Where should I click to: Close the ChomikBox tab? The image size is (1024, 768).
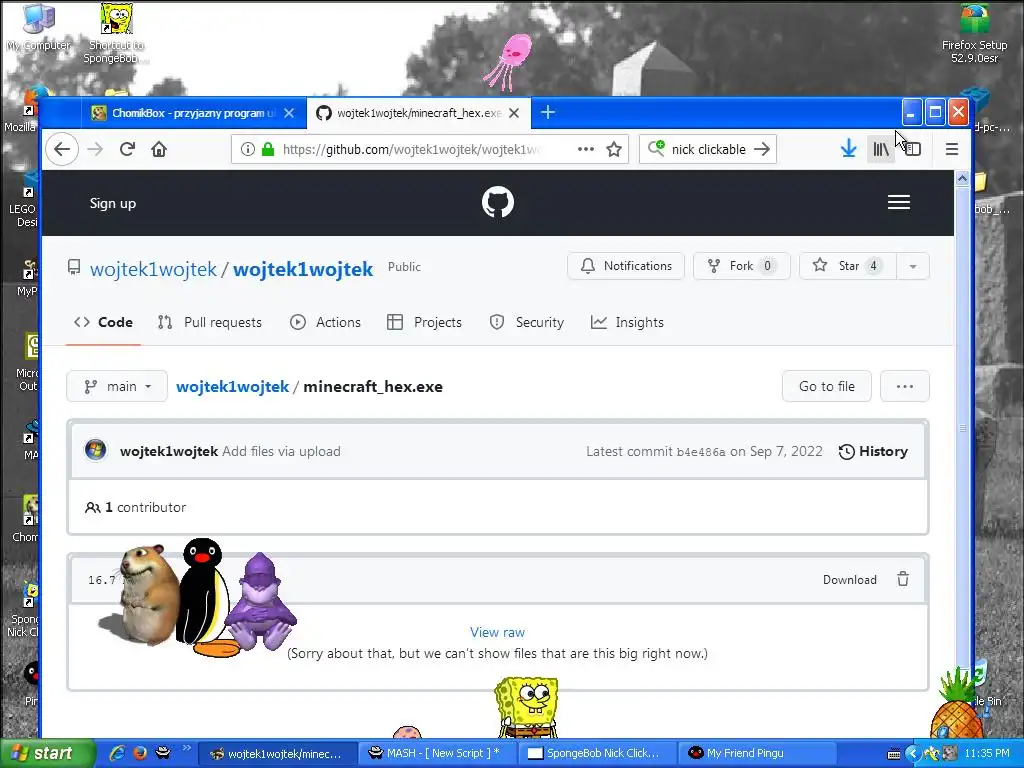289,113
